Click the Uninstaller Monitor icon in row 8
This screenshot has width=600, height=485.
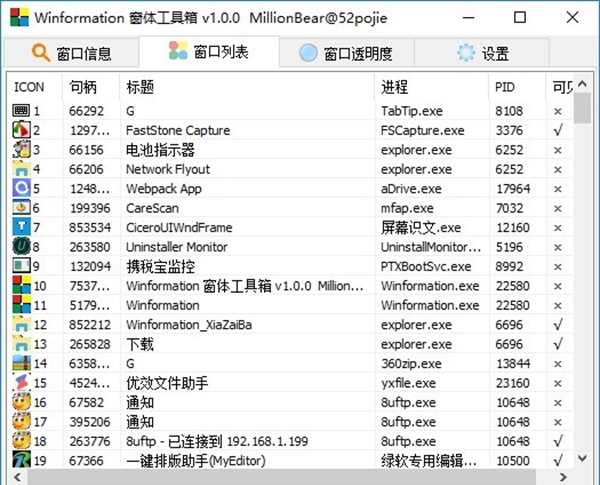pos(21,247)
